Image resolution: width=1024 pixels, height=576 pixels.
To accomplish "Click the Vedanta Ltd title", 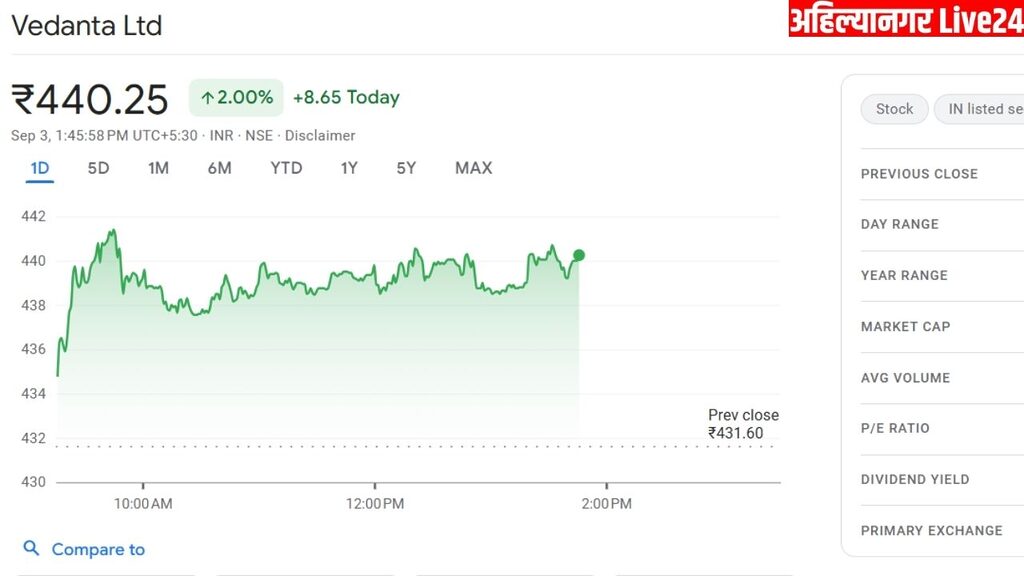I will pyautogui.click(x=86, y=26).
